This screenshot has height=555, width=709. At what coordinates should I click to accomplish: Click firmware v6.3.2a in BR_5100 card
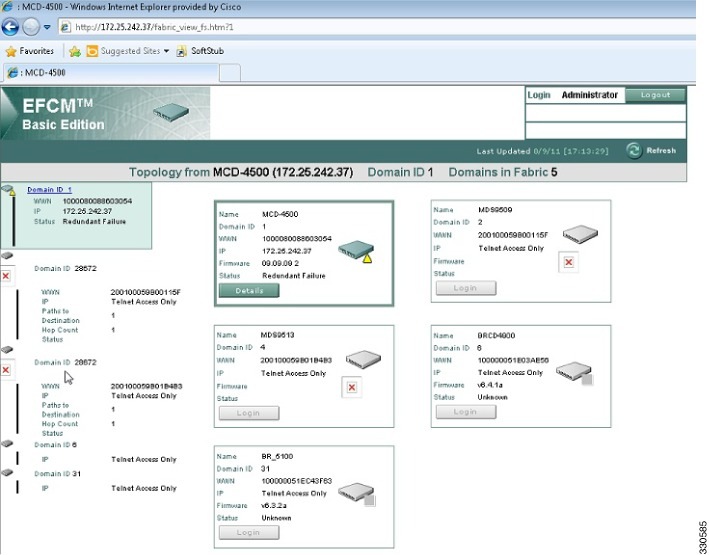pyautogui.click(x=274, y=506)
